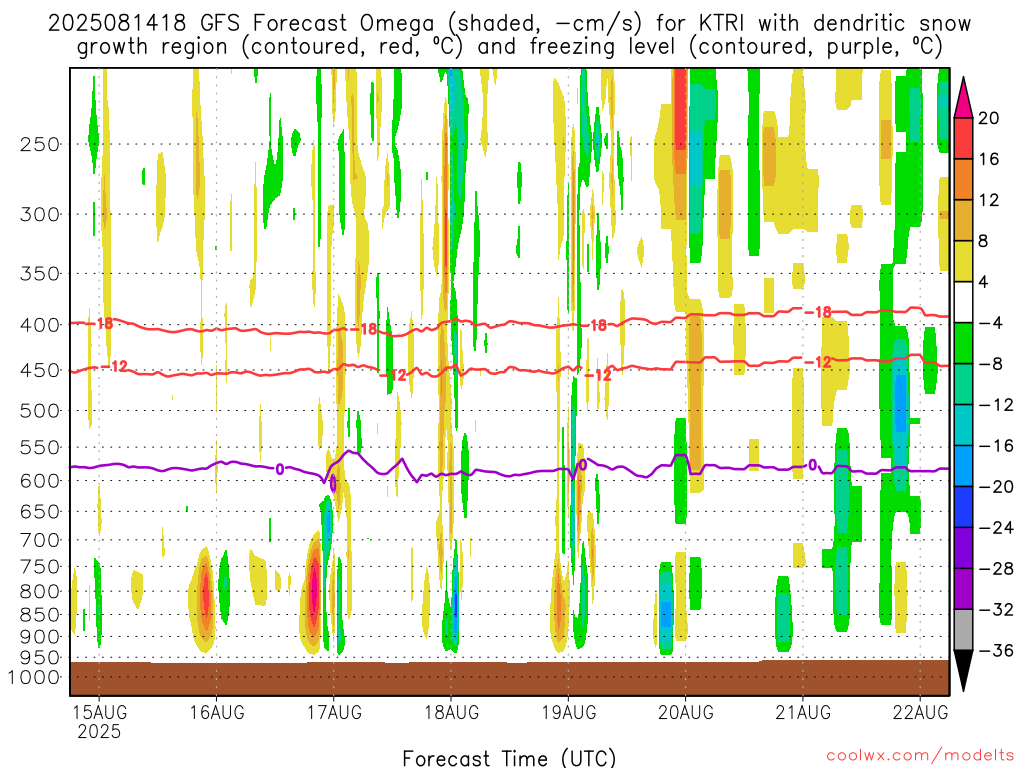Click the gray colorbar segment between -36 and -32
The image size is (1024, 768).
(963, 630)
